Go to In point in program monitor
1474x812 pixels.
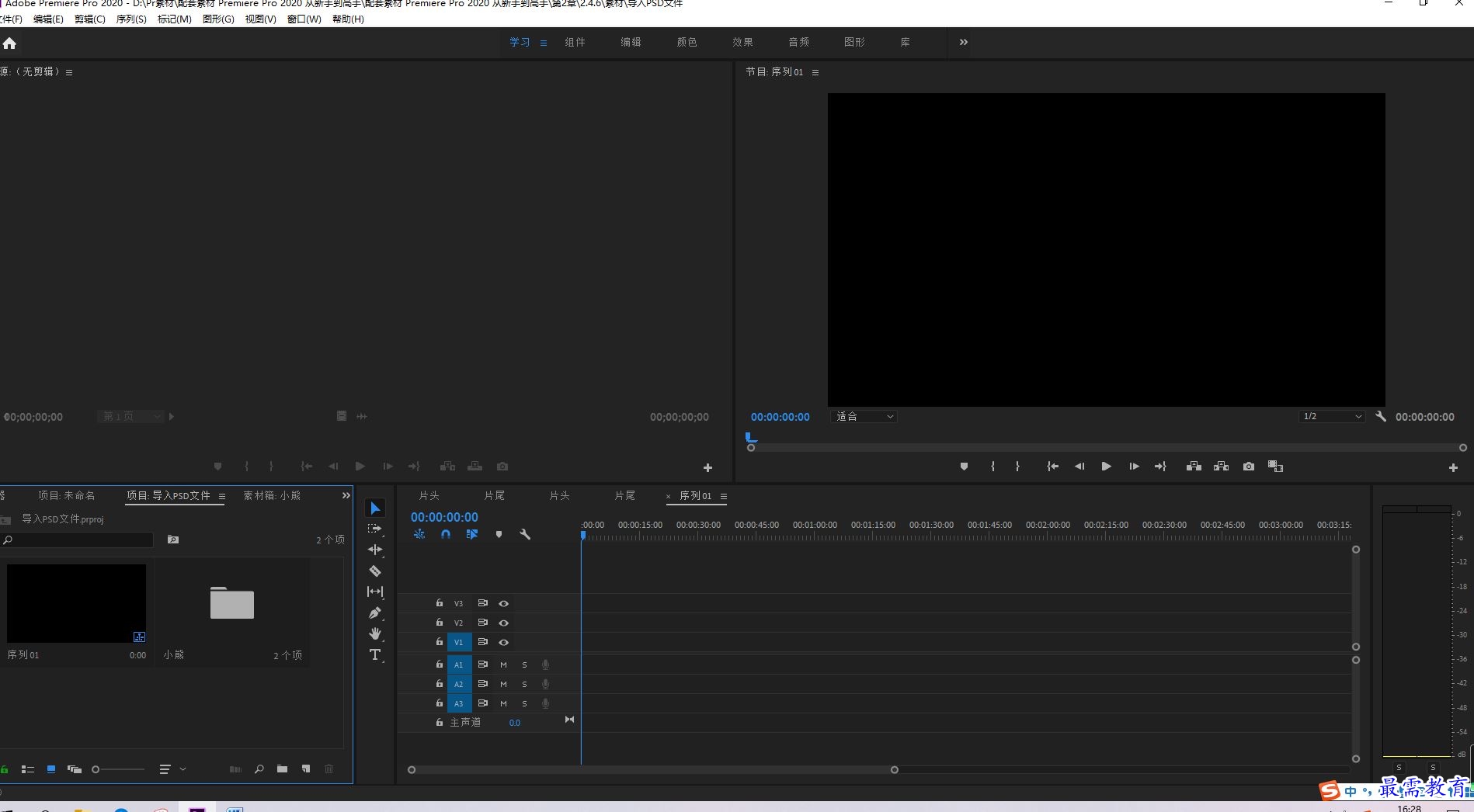tap(1052, 467)
